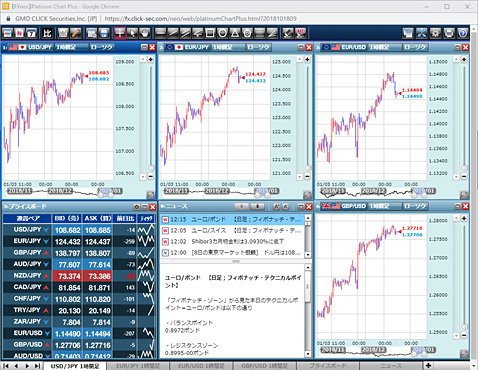
Task: Select the triangle drawing tool
Action: [x=235, y=33]
